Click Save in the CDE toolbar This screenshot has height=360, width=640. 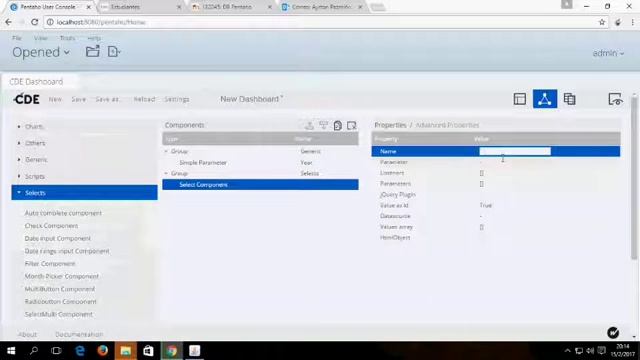pyautogui.click(x=78, y=99)
